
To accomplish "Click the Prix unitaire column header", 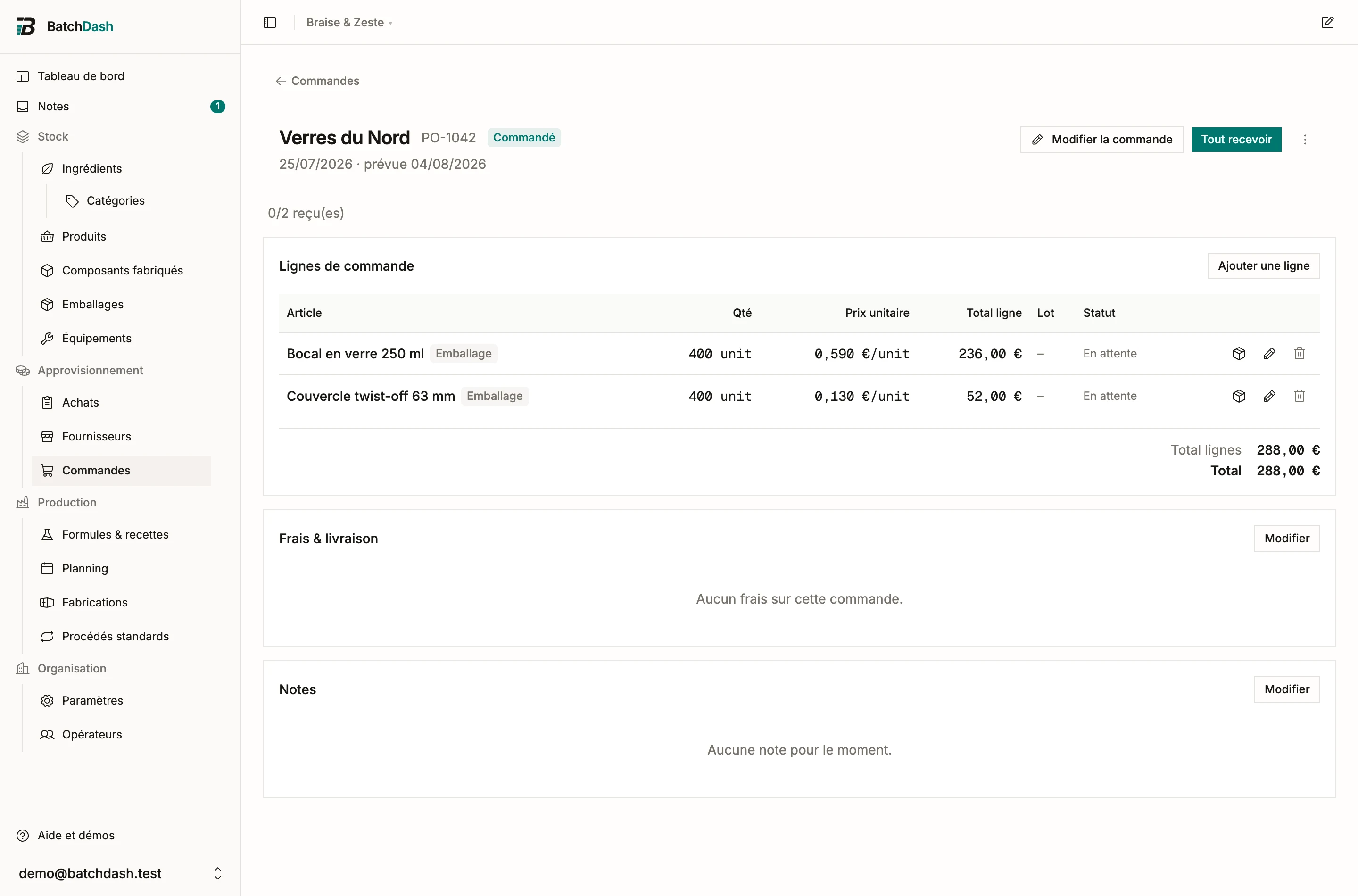I will [x=878, y=313].
